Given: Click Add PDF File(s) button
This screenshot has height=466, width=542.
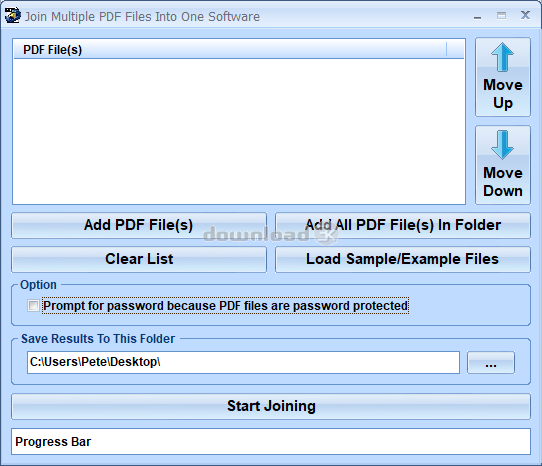Looking at the screenshot, I should click(139, 225).
